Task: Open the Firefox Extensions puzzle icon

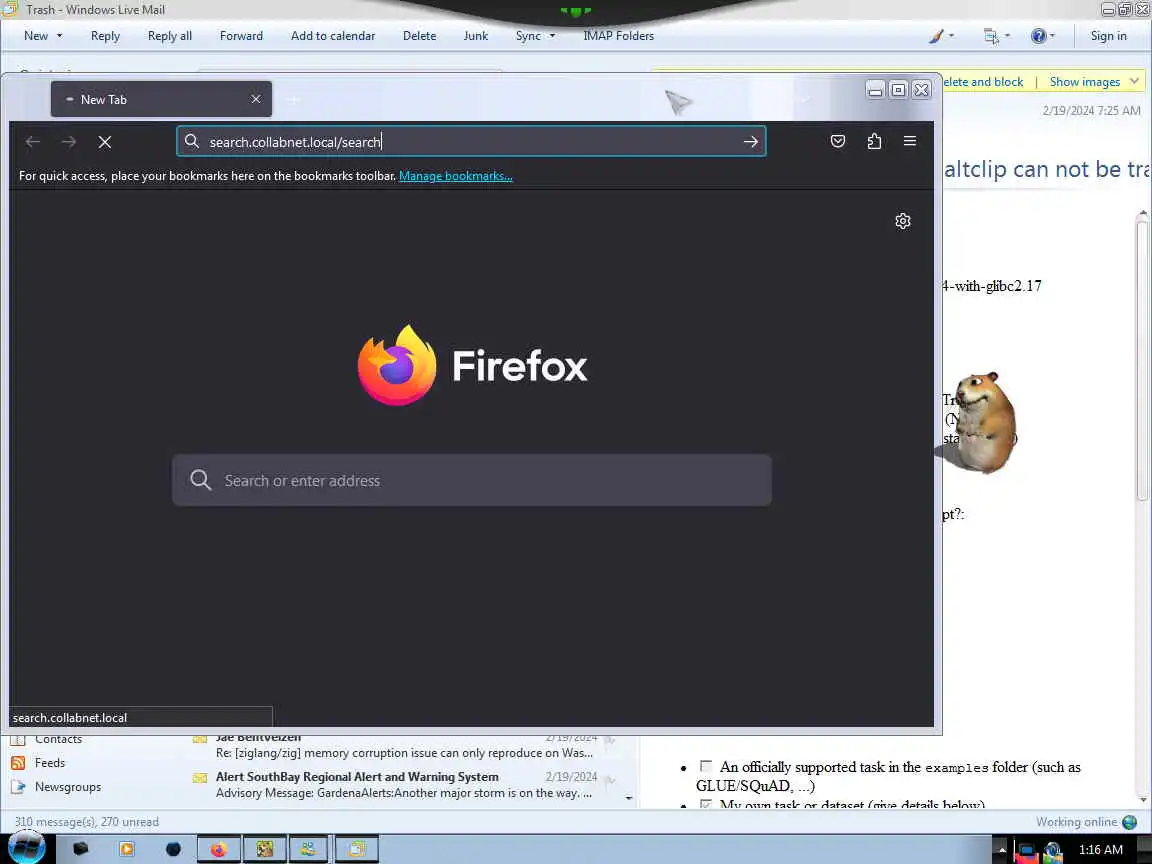Action: (x=874, y=141)
